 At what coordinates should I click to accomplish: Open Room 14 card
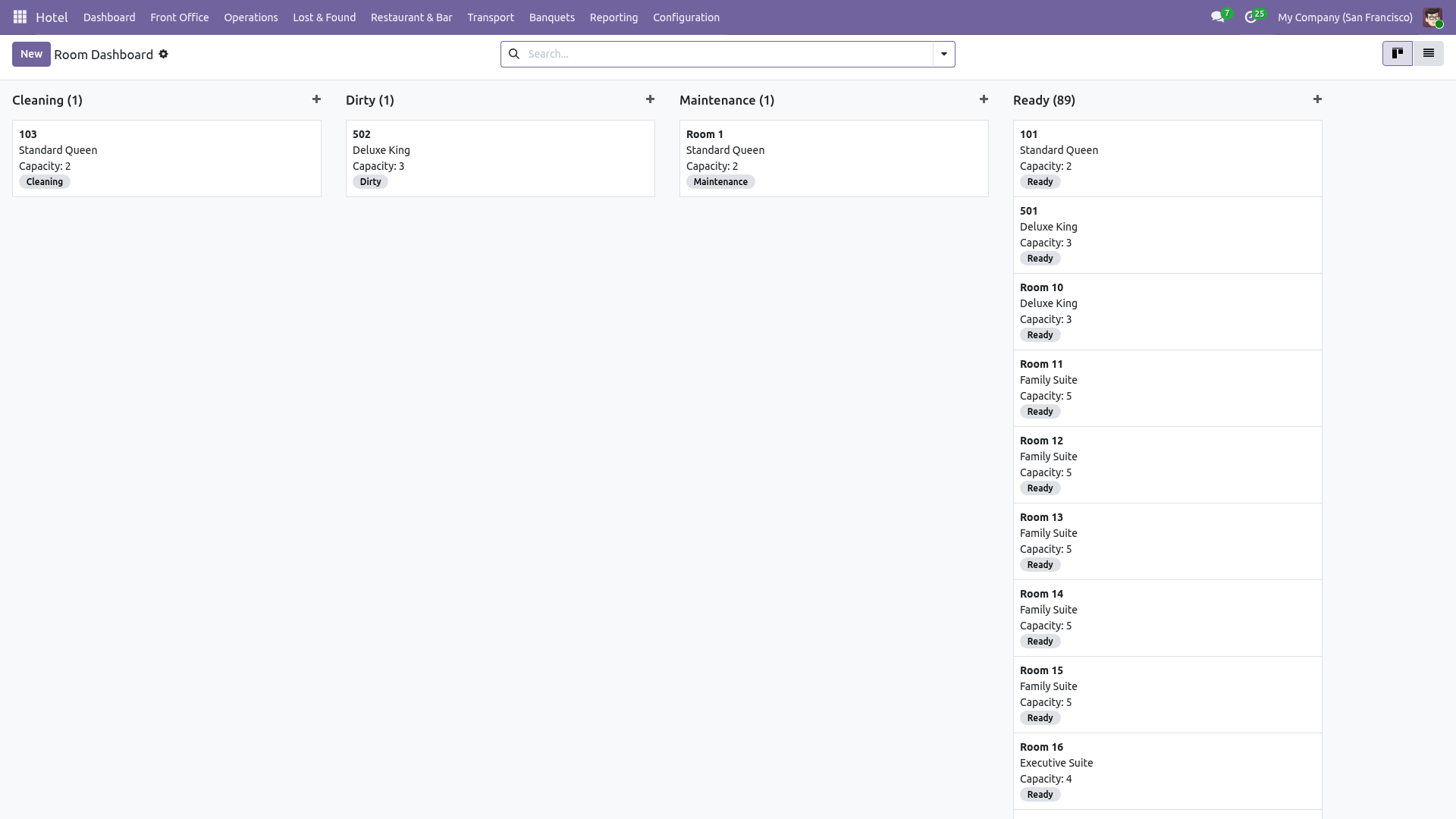click(x=1168, y=618)
